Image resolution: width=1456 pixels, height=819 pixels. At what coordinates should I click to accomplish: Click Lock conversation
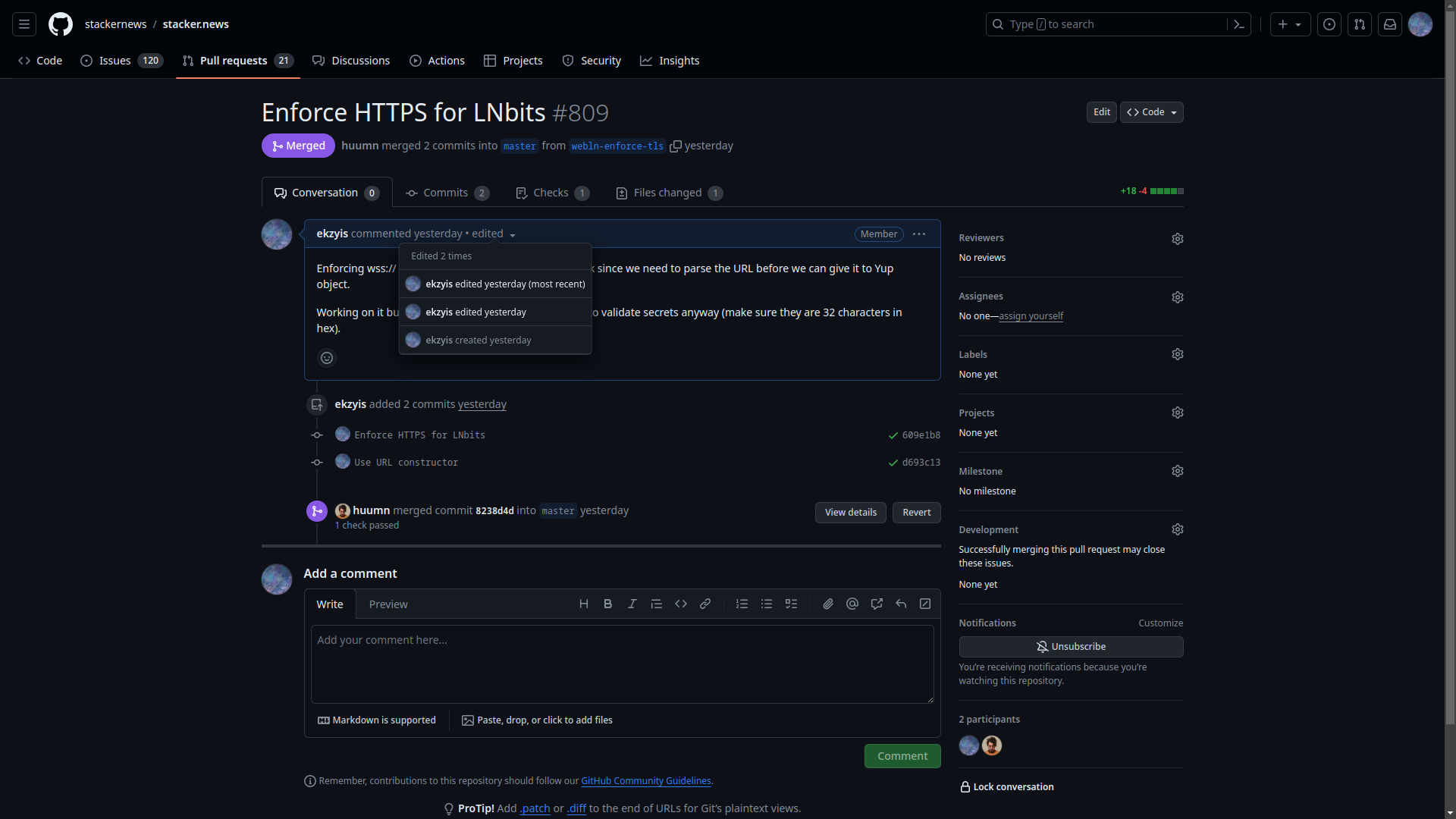1006,787
